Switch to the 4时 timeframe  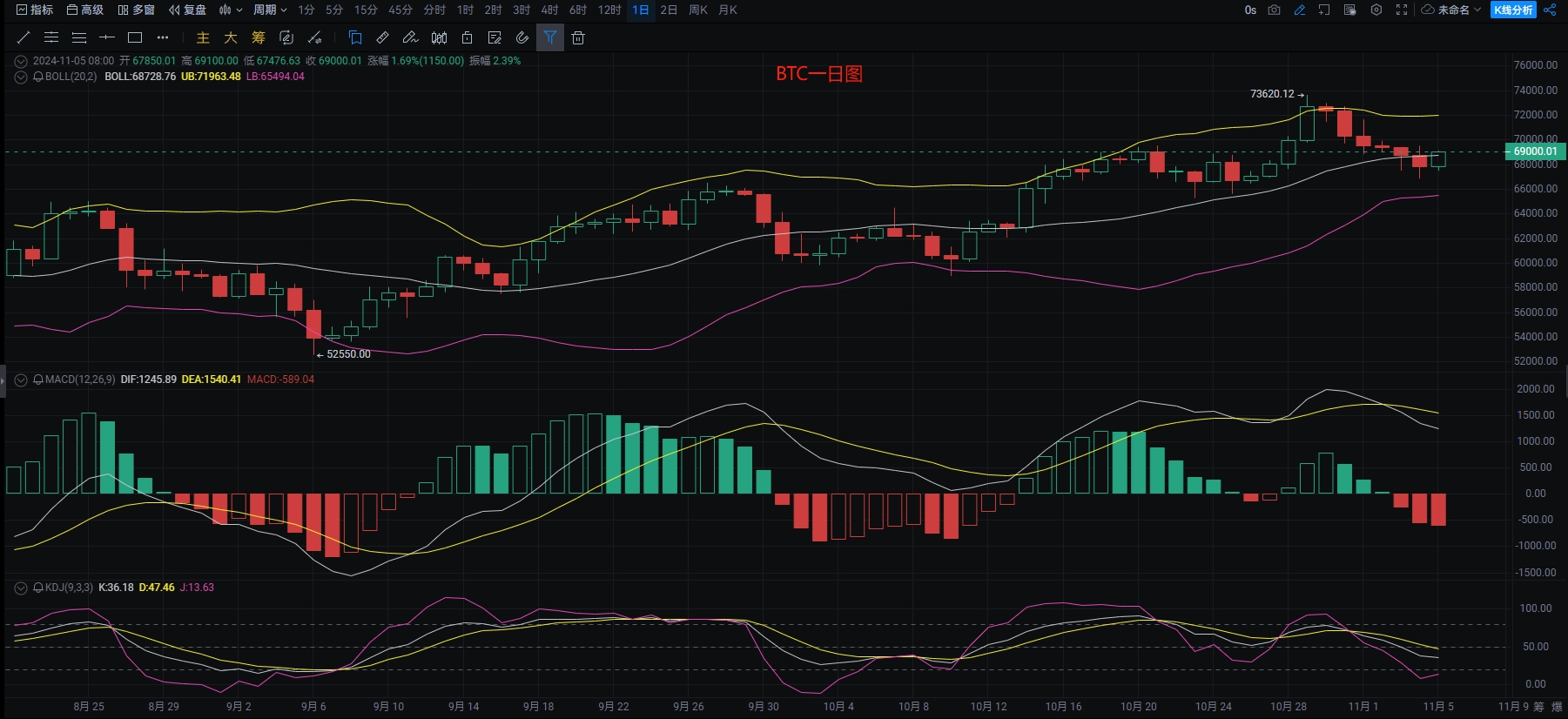(549, 10)
